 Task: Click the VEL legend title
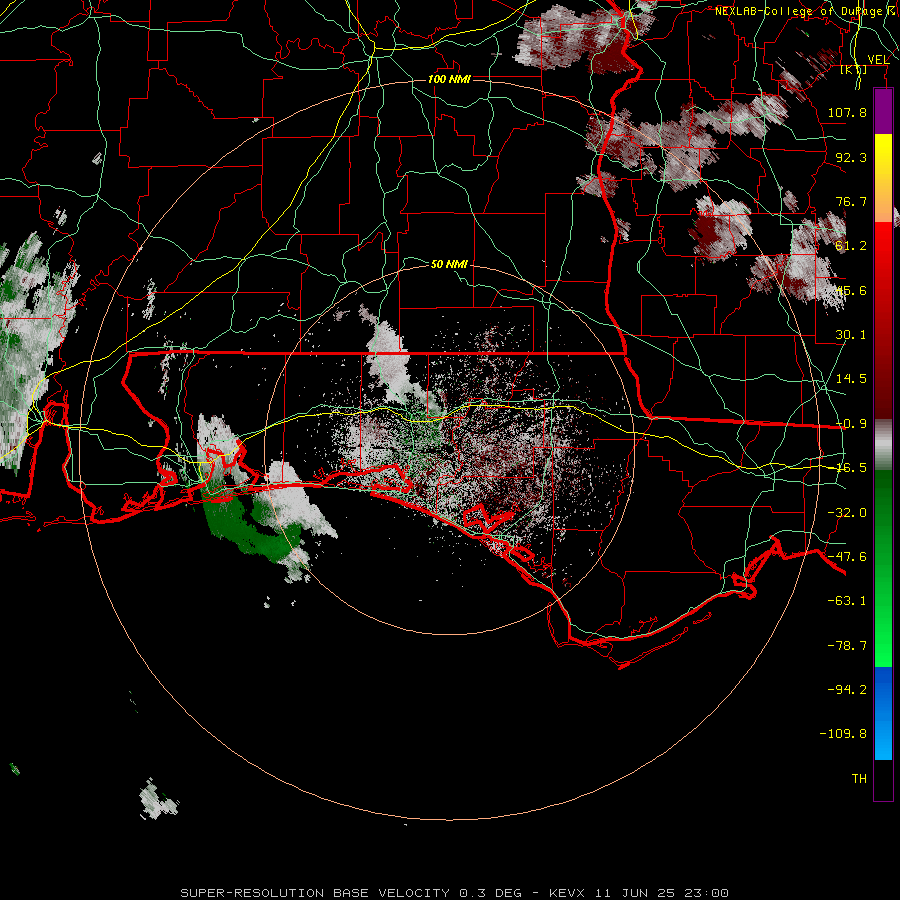click(878, 60)
